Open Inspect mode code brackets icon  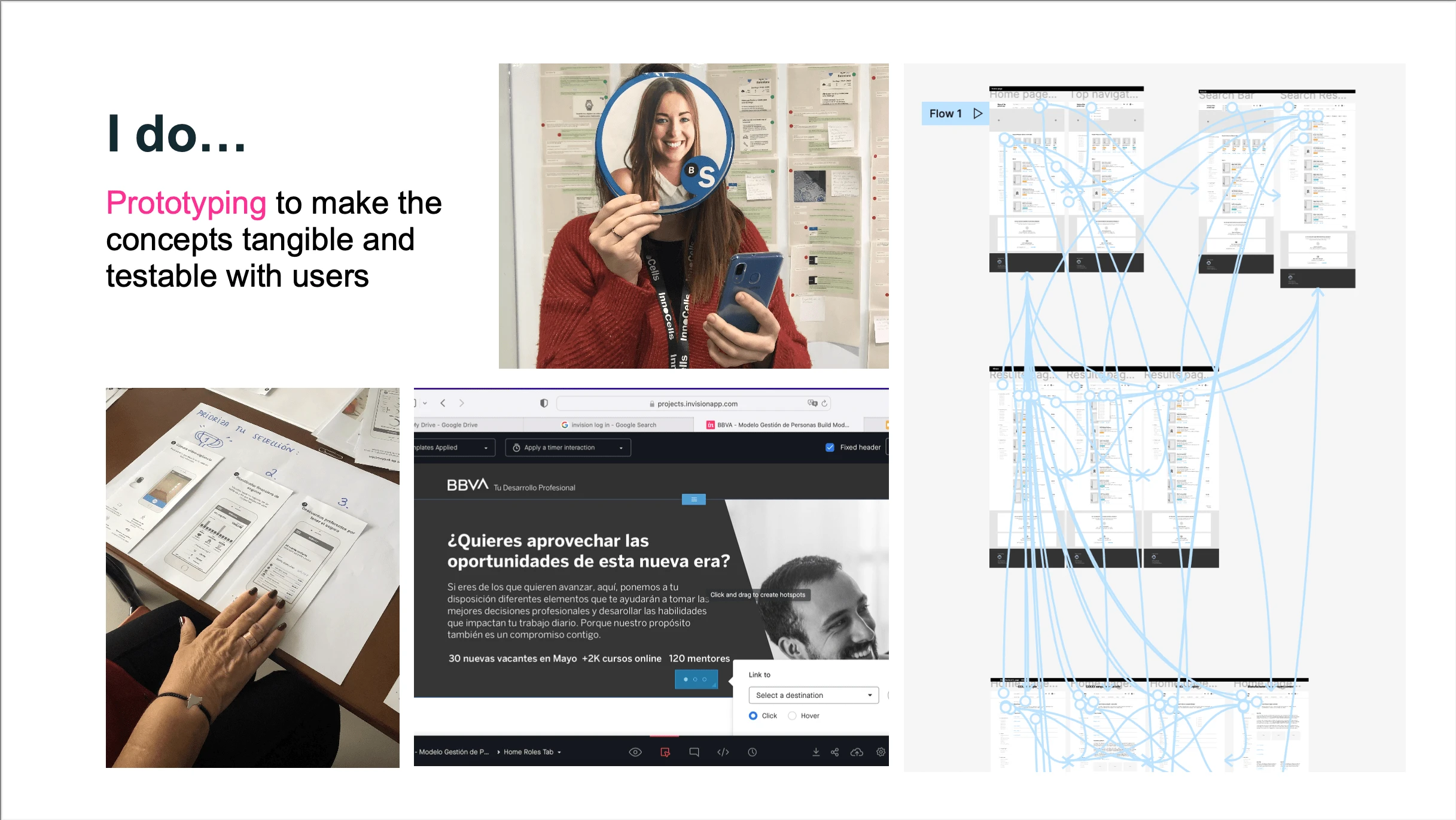(723, 752)
